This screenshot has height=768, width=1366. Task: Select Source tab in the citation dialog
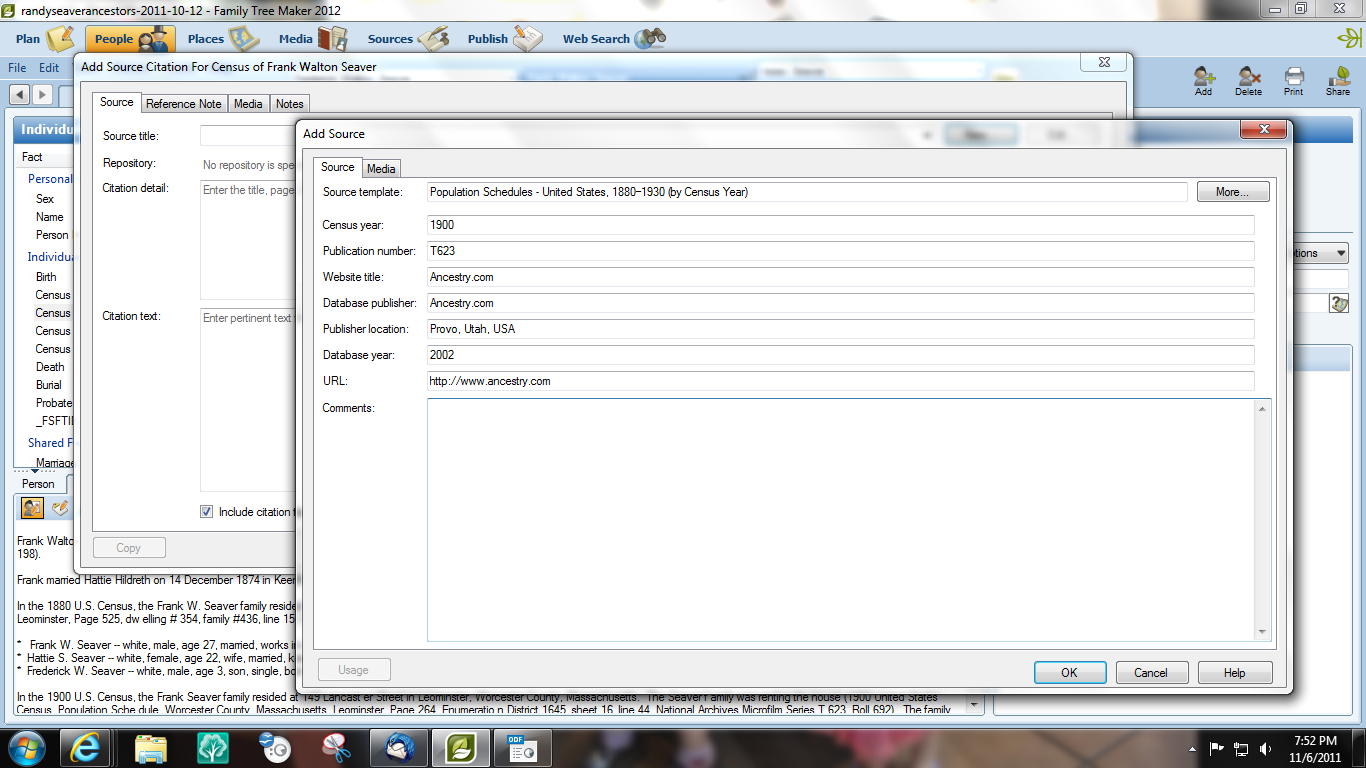click(x=116, y=102)
